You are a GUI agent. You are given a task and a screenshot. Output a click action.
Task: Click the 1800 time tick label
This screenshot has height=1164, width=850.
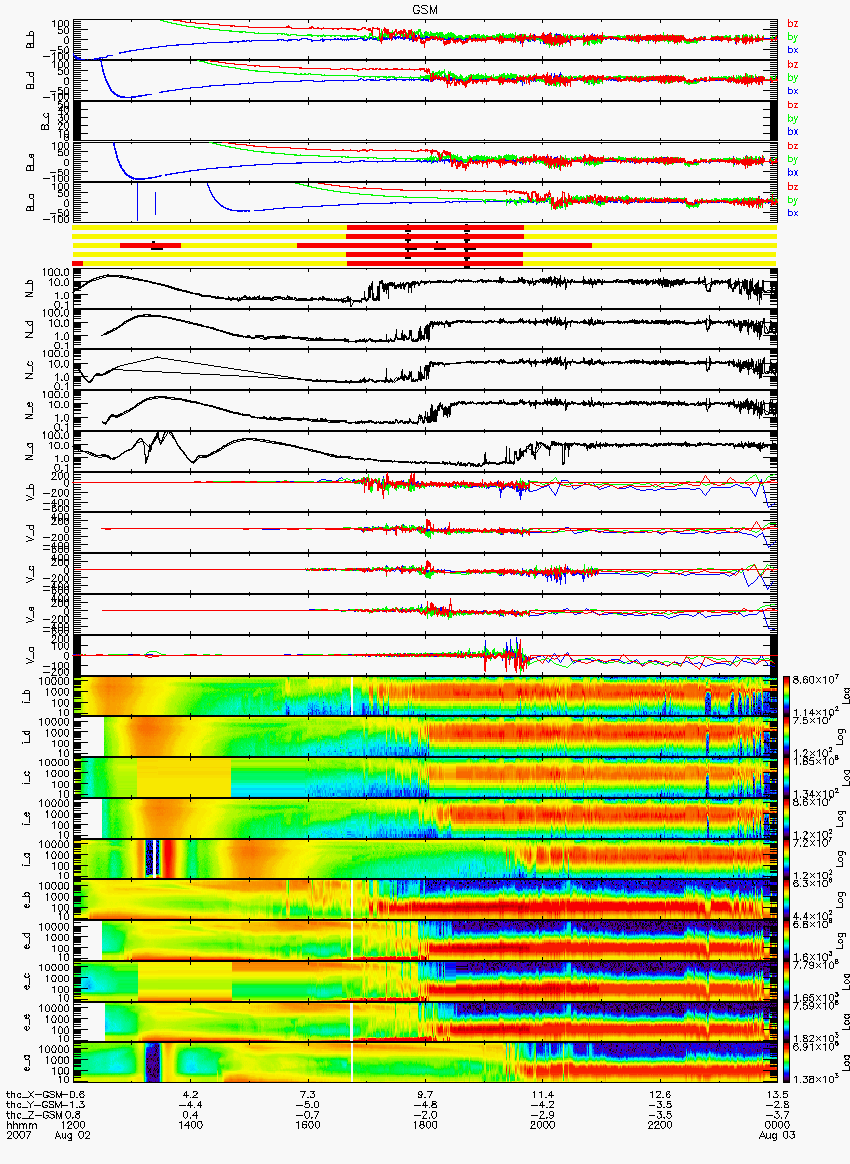point(425,1123)
